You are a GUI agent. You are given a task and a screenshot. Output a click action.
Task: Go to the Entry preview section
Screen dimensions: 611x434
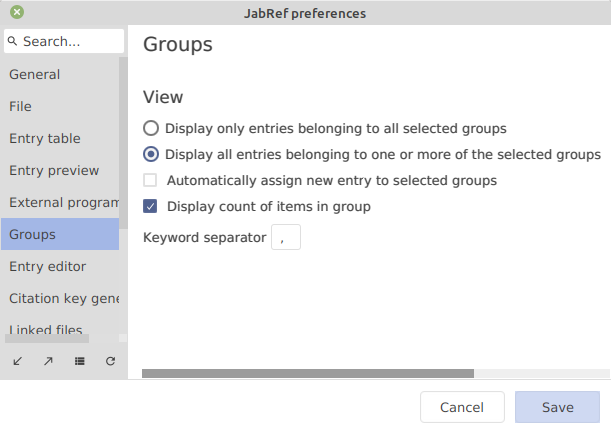click(54, 170)
